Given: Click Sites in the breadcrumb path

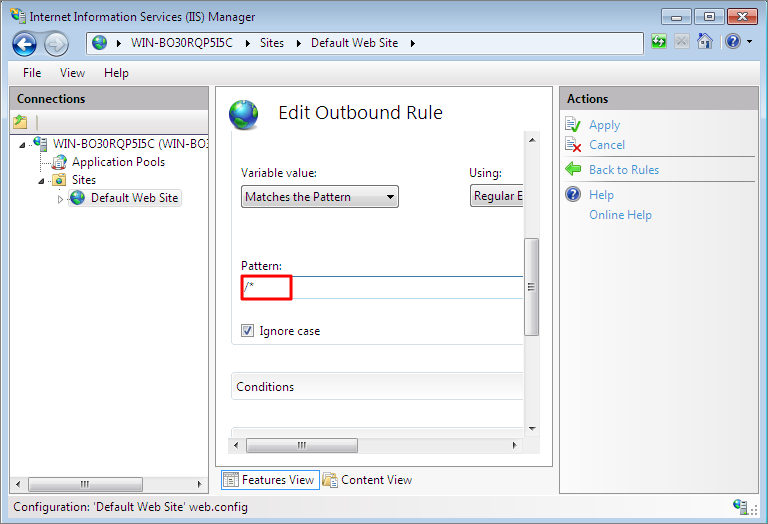Looking at the screenshot, I should click(272, 43).
